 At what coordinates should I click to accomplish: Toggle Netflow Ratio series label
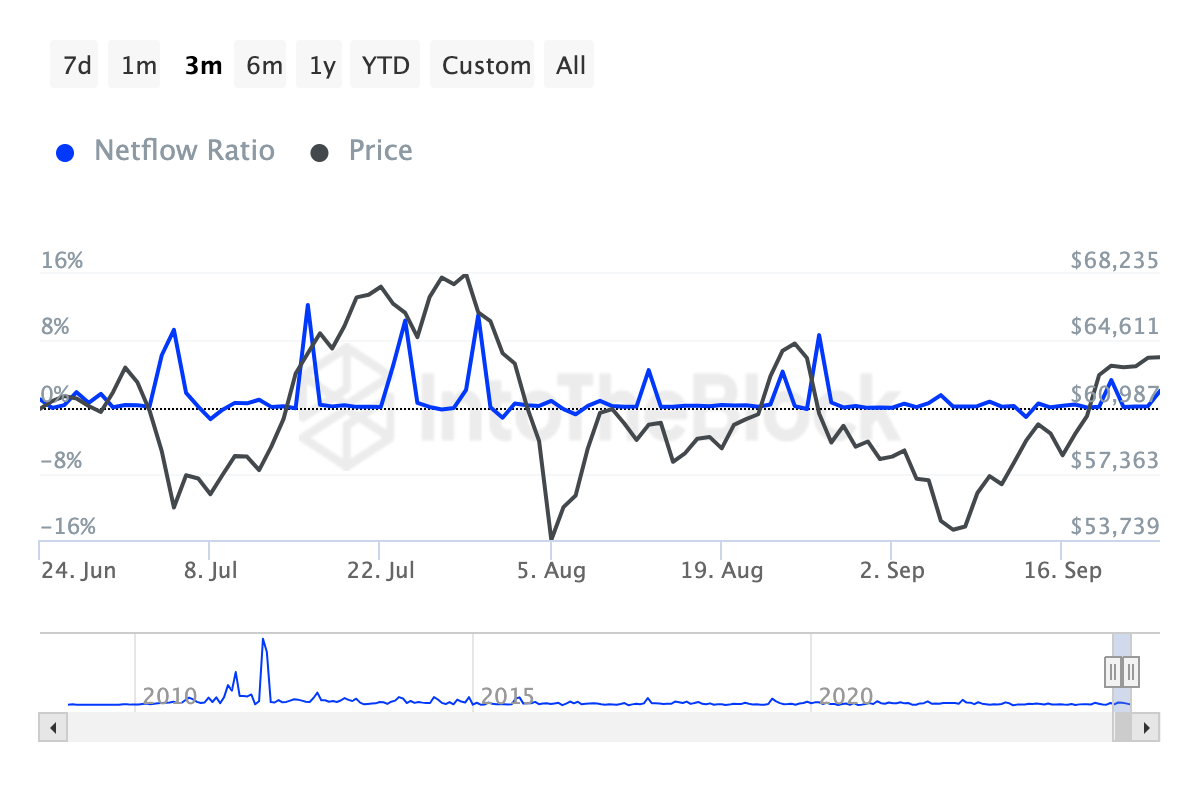click(184, 151)
